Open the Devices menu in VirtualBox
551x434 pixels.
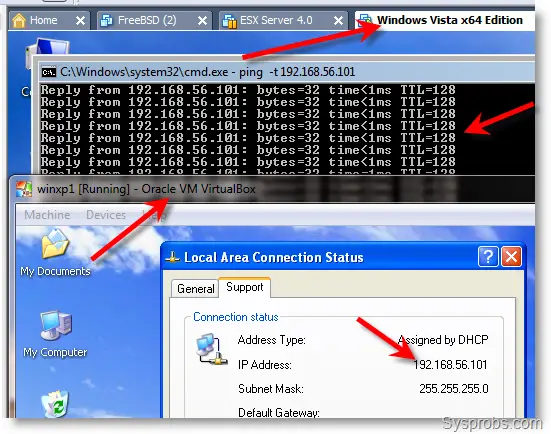106,214
